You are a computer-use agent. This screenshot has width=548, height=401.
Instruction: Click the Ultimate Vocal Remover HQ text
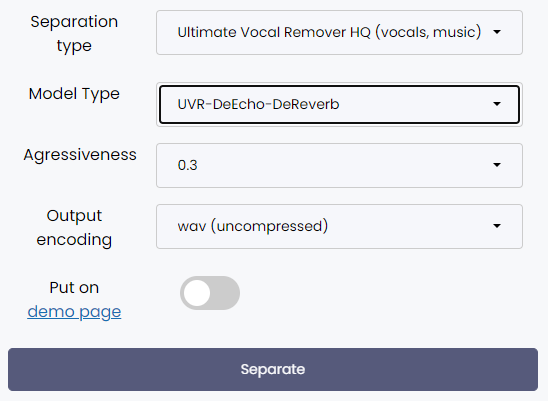[274, 32]
